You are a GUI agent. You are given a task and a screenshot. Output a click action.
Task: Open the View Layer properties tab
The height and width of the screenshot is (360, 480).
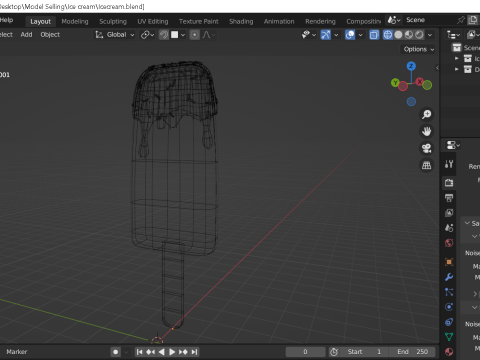[449, 213]
